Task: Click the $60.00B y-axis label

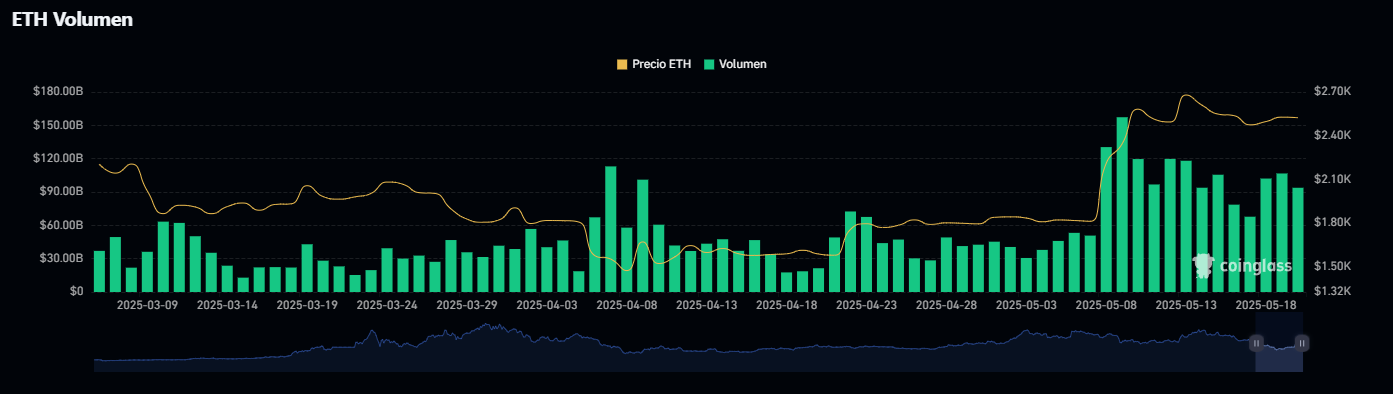Action: click(x=60, y=225)
